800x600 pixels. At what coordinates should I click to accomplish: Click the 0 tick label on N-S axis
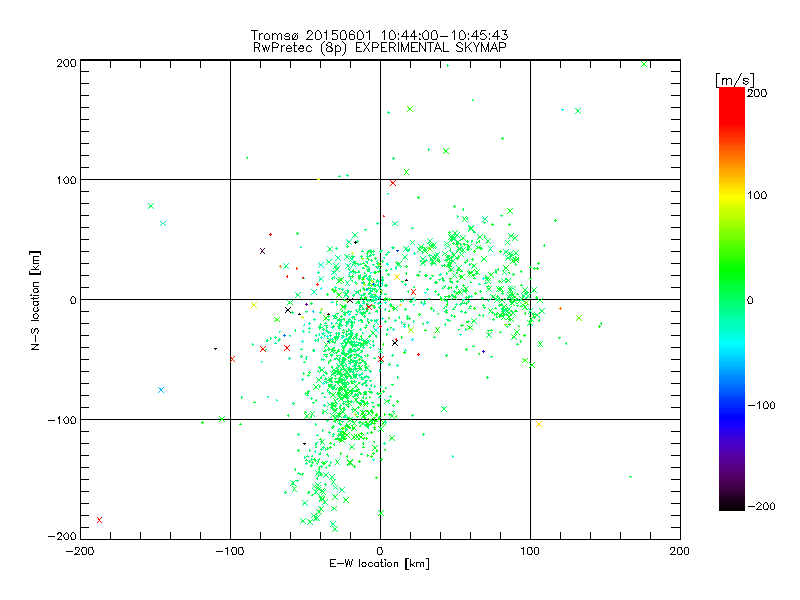[73, 300]
